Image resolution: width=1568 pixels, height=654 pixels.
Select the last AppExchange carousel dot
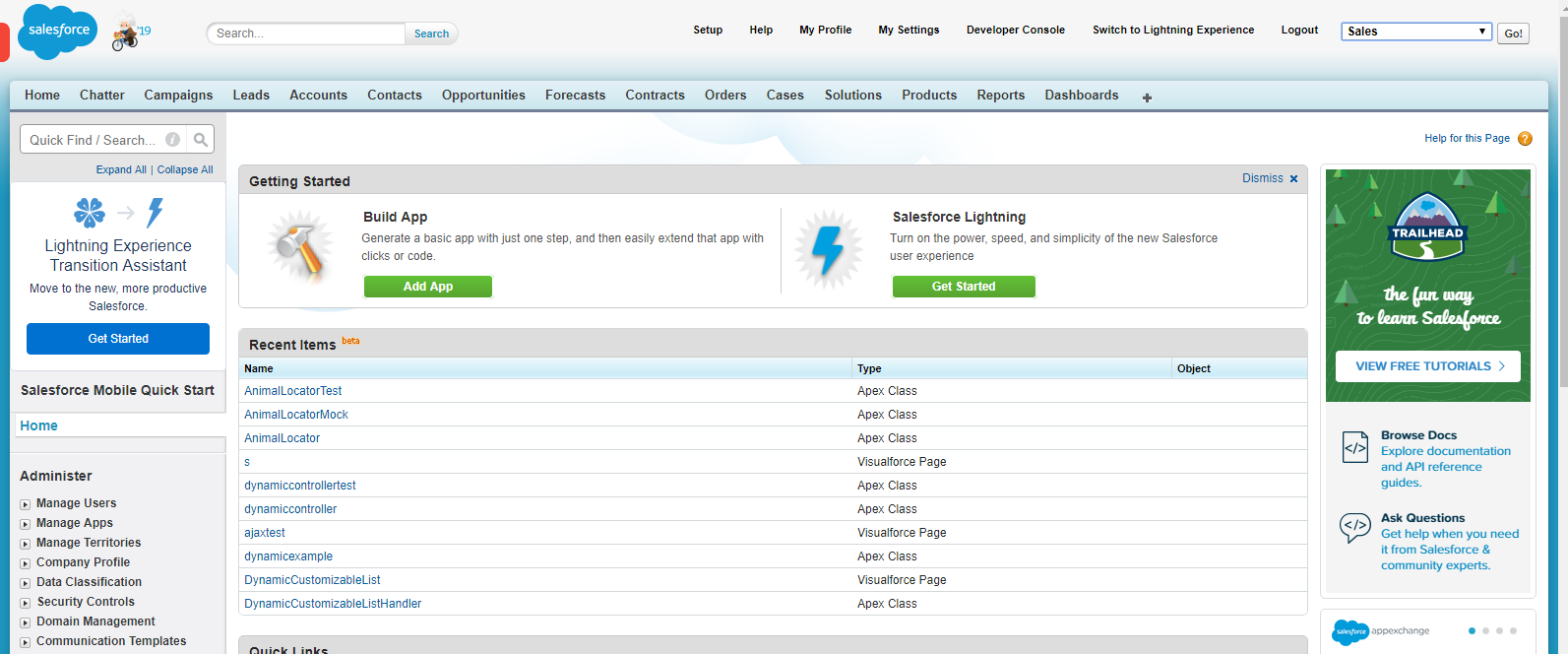pos(1513,630)
